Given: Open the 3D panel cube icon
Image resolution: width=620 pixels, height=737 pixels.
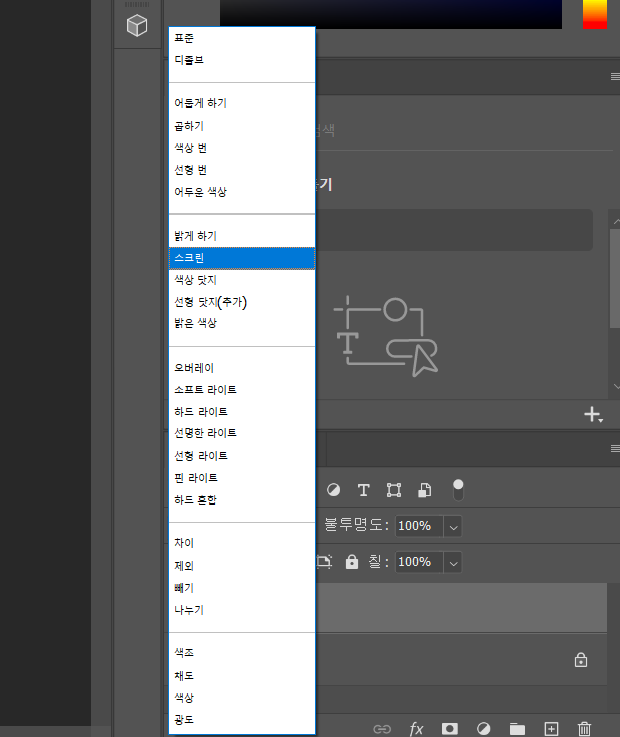Looking at the screenshot, I should coord(137,25).
